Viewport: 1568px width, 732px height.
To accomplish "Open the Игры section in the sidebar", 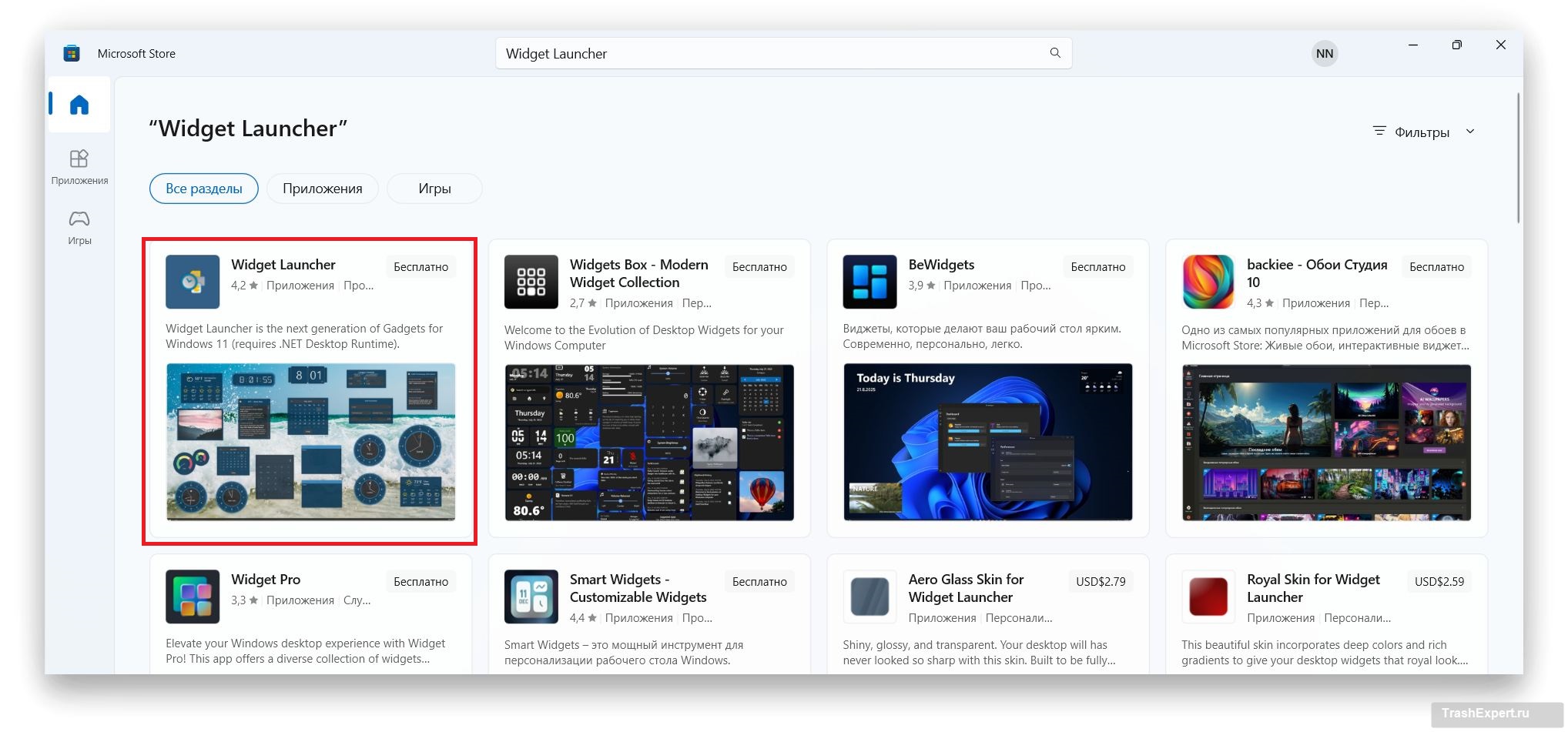I will point(79,227).
